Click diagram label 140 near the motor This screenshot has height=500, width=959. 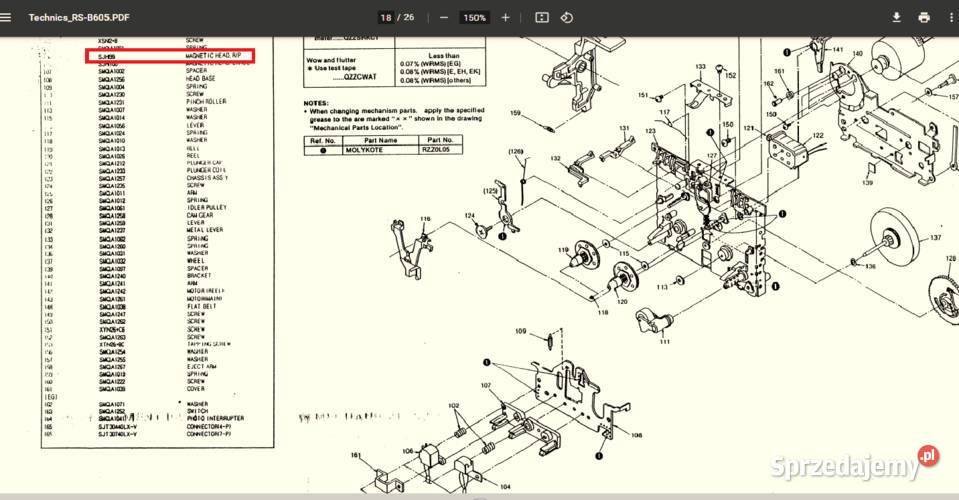857,54
